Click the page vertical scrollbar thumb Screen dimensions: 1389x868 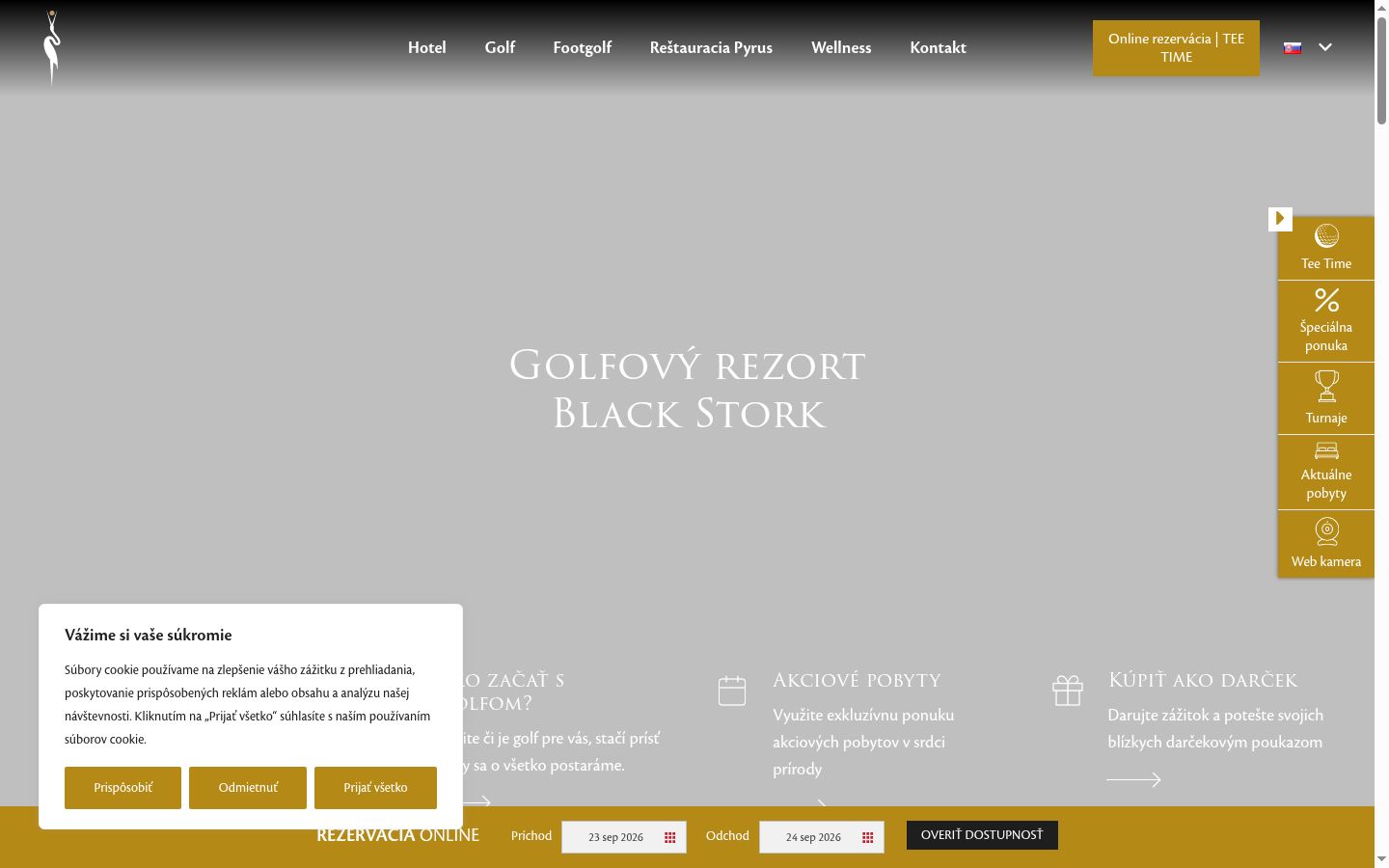tap(1381, 69)
